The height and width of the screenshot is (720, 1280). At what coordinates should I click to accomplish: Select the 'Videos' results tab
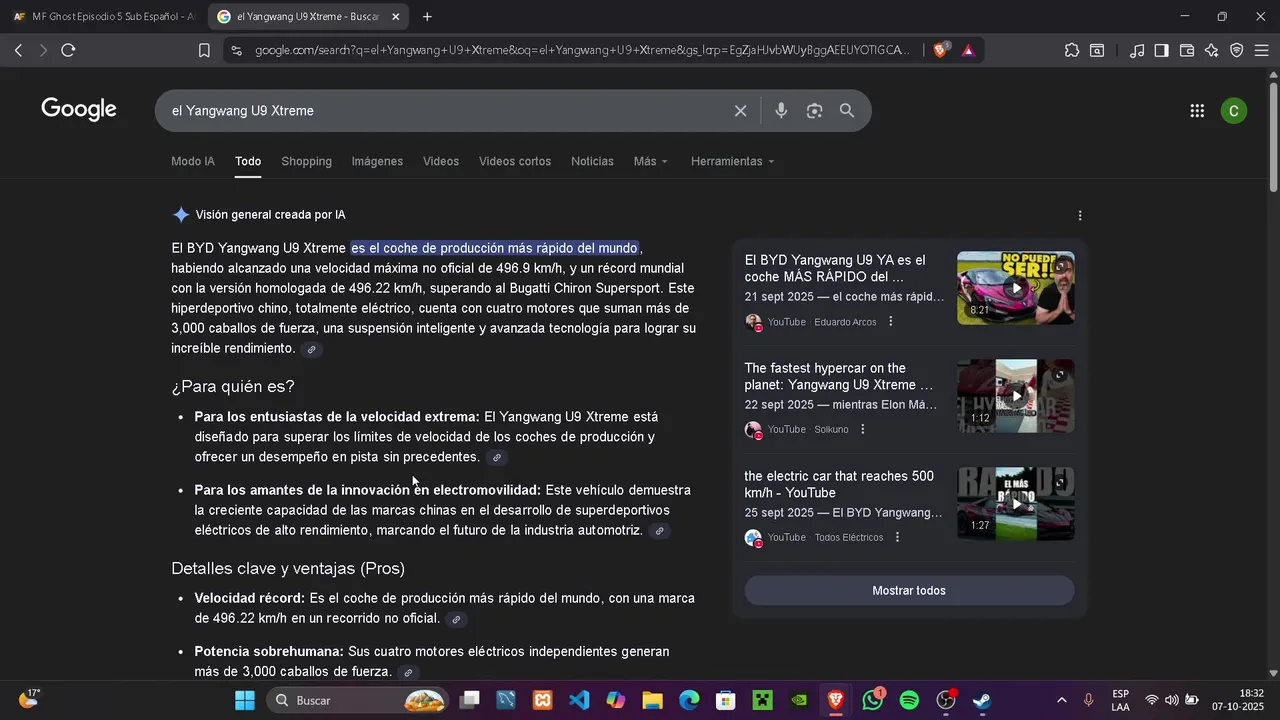pyautogui.click(x=441, y=161)
